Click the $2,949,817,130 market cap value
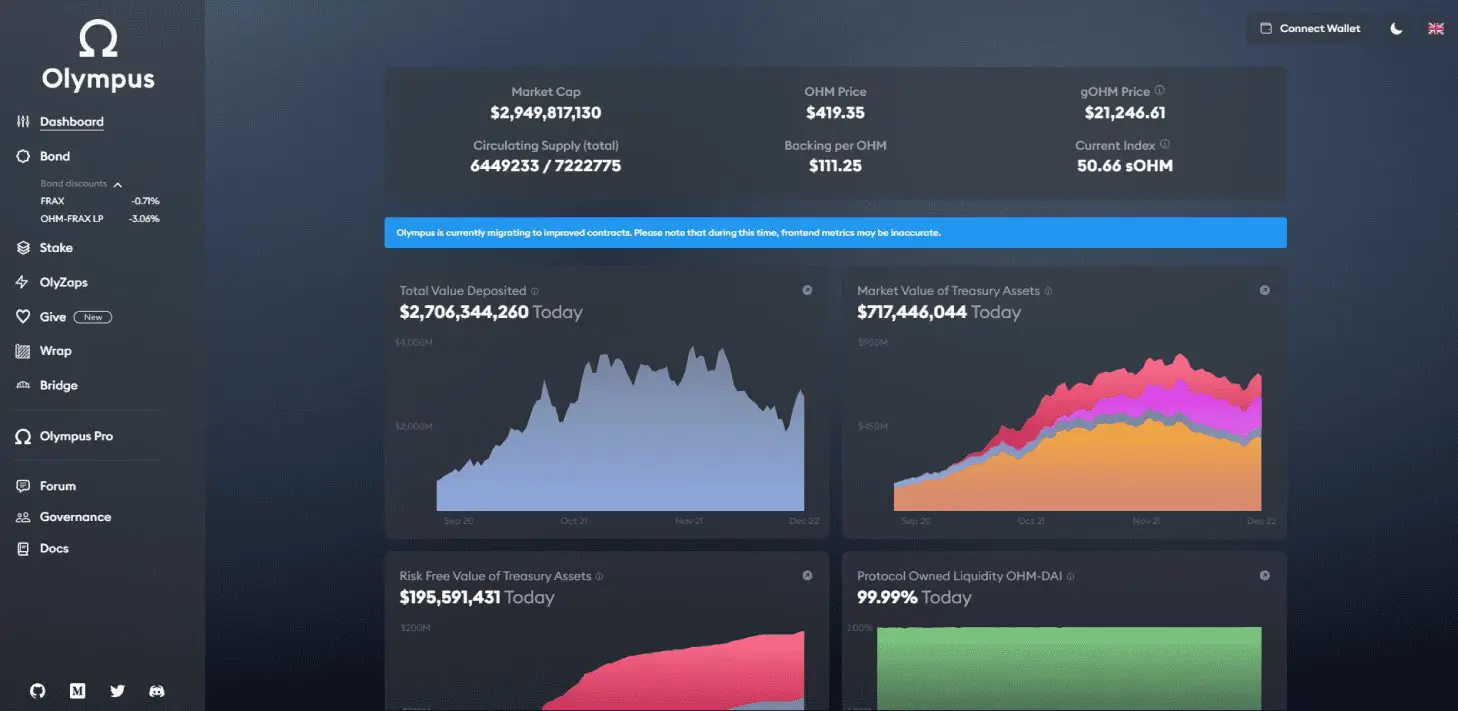 coord(546,113)
